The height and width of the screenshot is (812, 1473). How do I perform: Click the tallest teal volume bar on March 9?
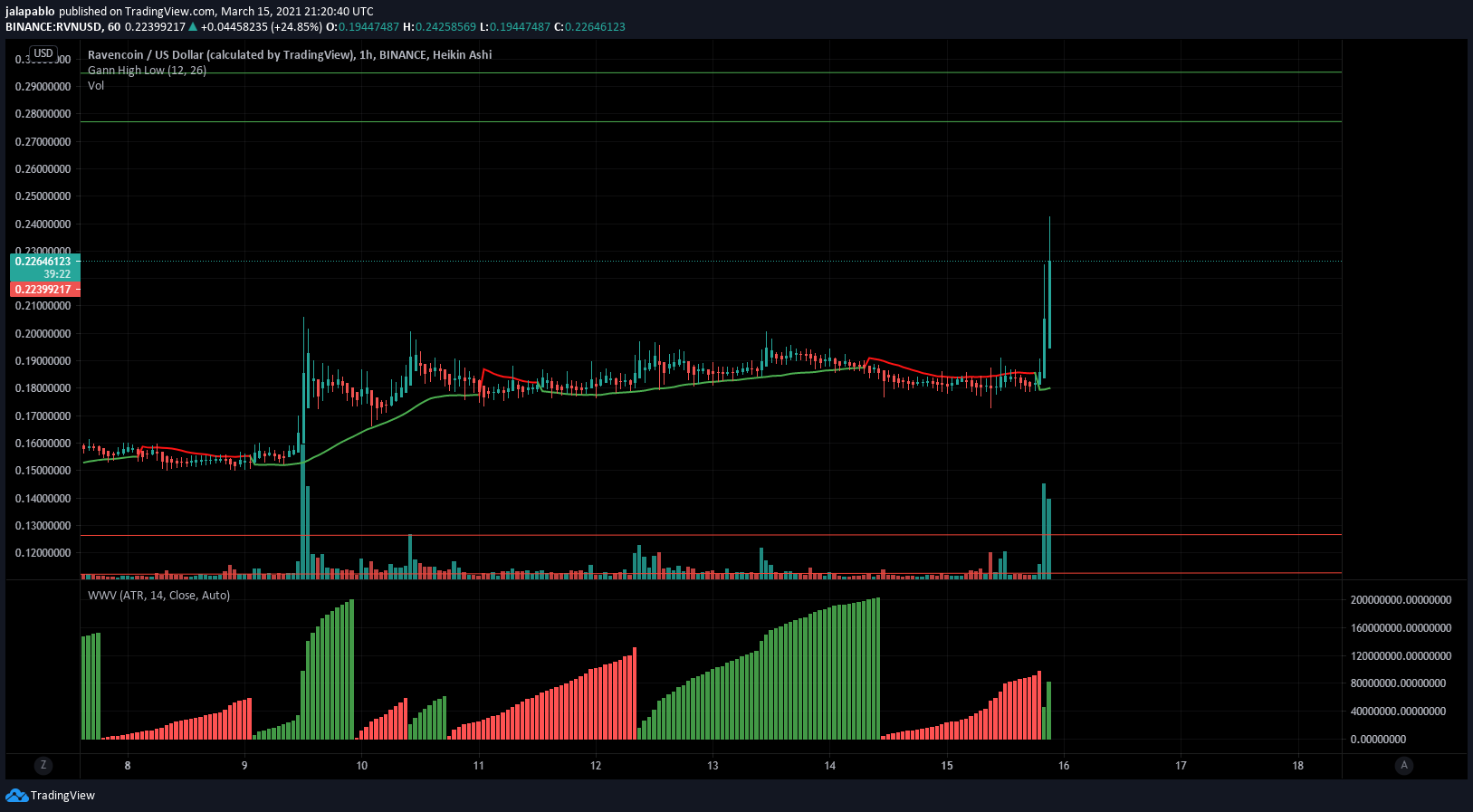tap(303, 511)
